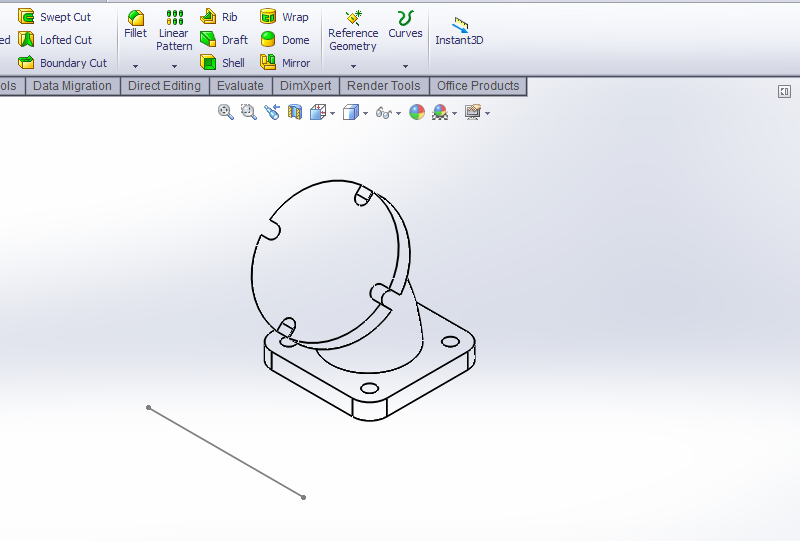The image size is (800, 541).
Task: Open Hide/Show Items dropdown arrow
Action: click(x=398, y=113)
